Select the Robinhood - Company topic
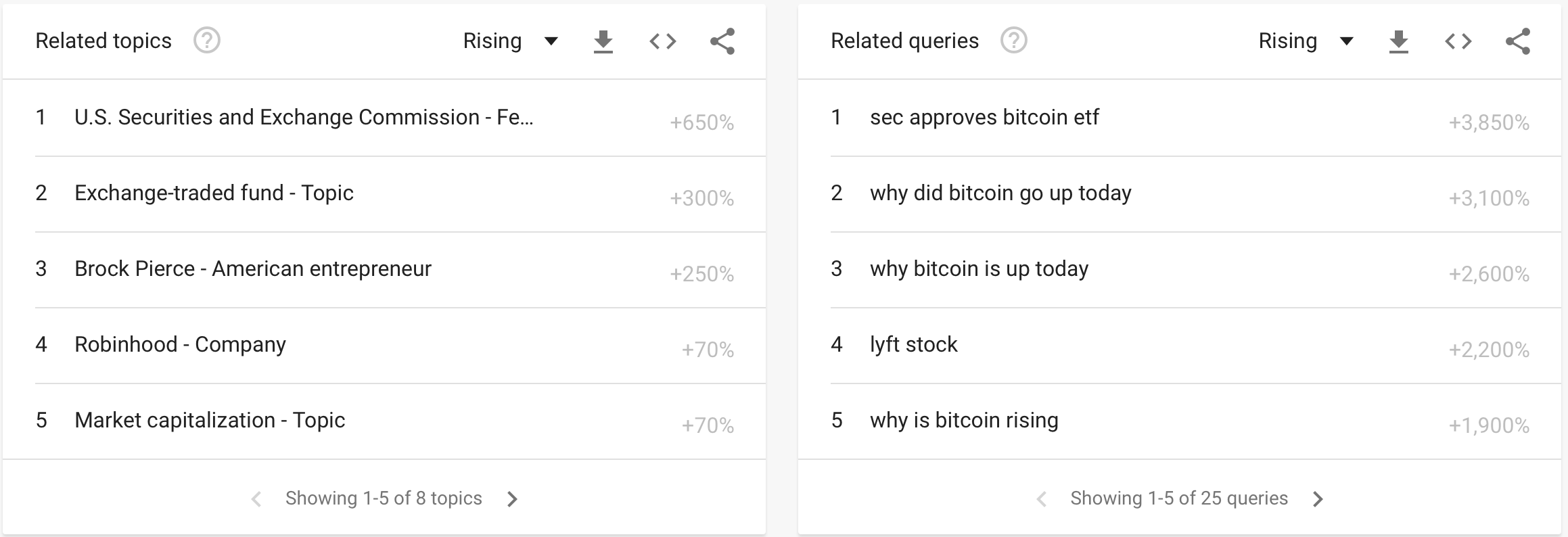Viewport: 1568px width, 537px height. click(x=180, y=345)
